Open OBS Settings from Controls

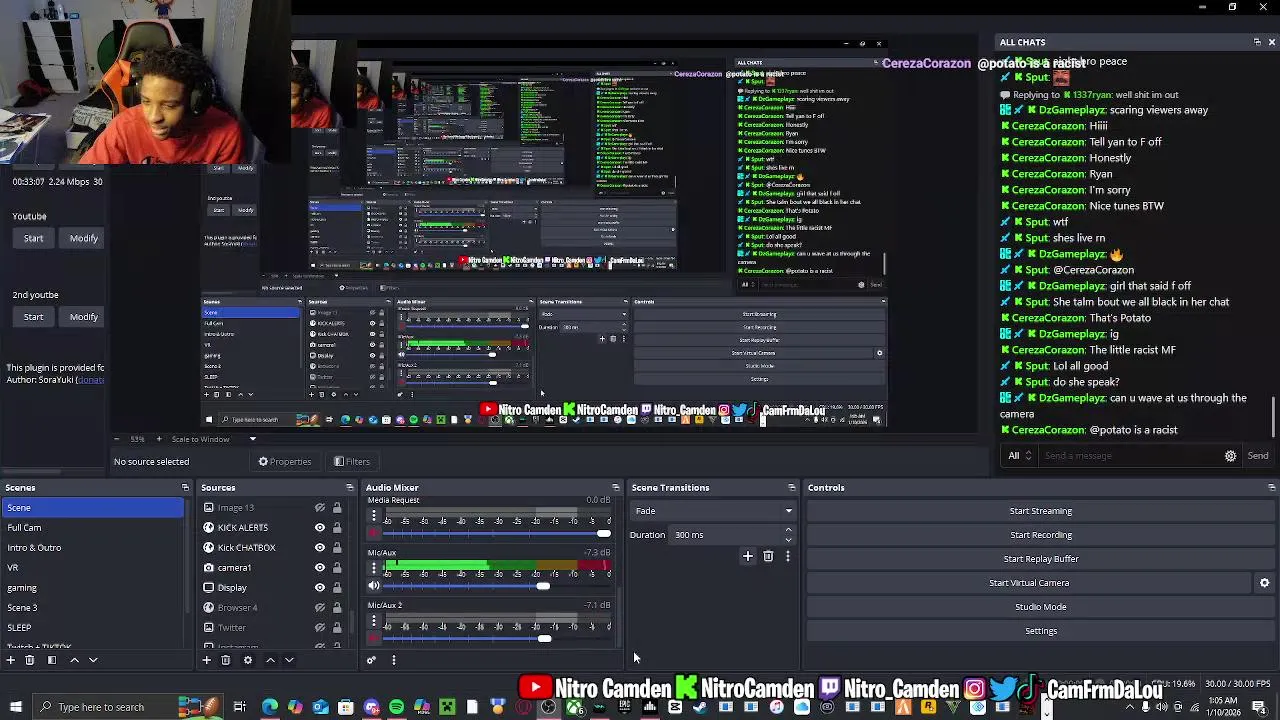[1040, 631]
